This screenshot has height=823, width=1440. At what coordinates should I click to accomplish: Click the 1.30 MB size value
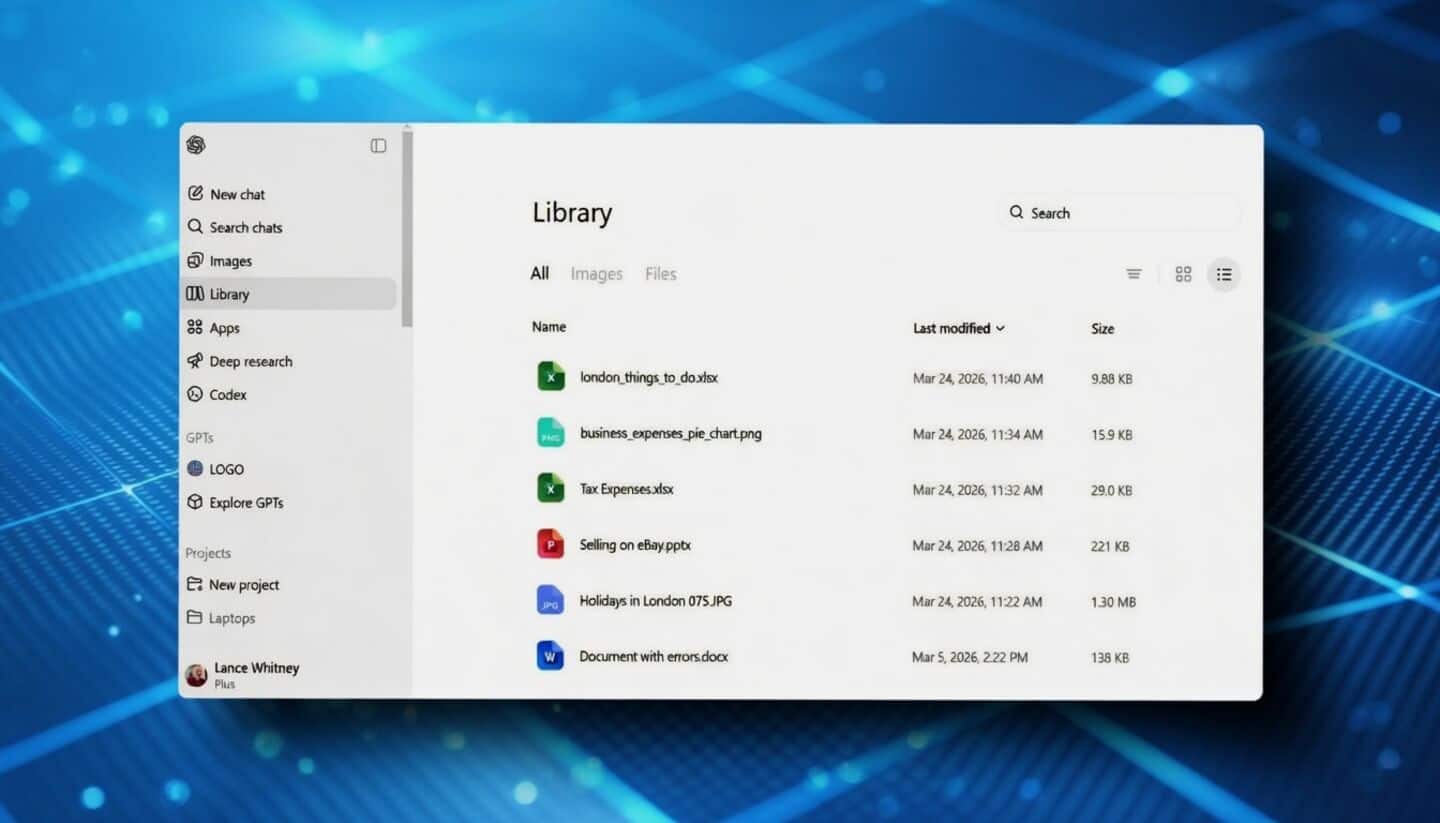1113,602
